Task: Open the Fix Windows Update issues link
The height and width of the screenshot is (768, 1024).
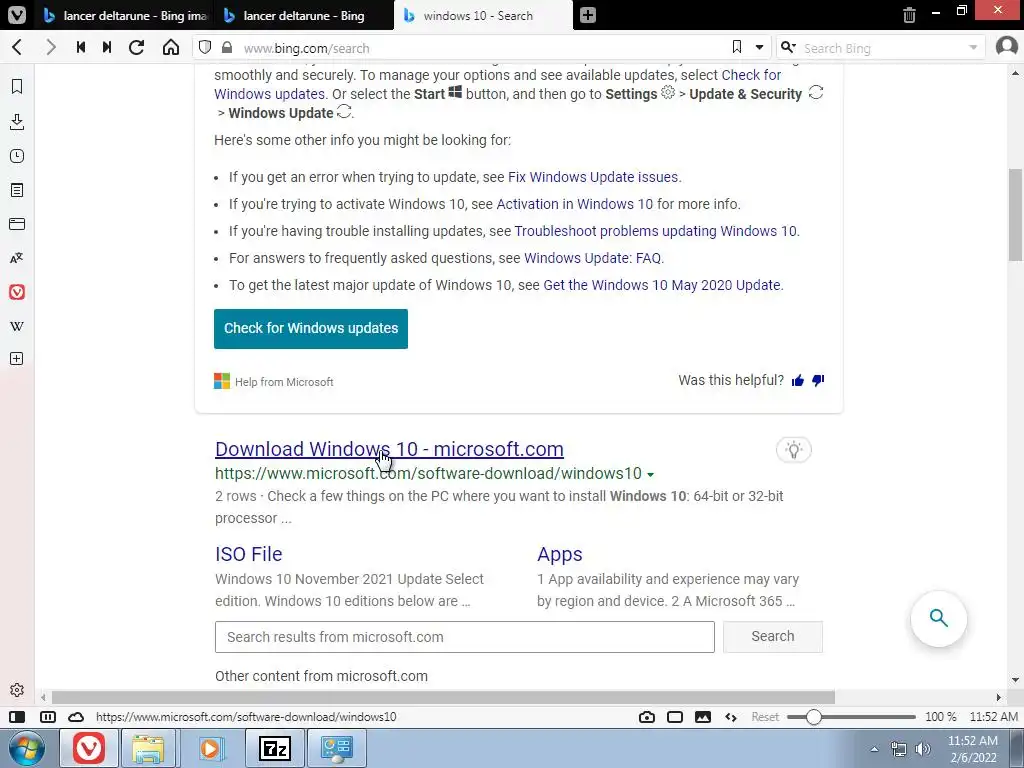Action: click(593, 177)
